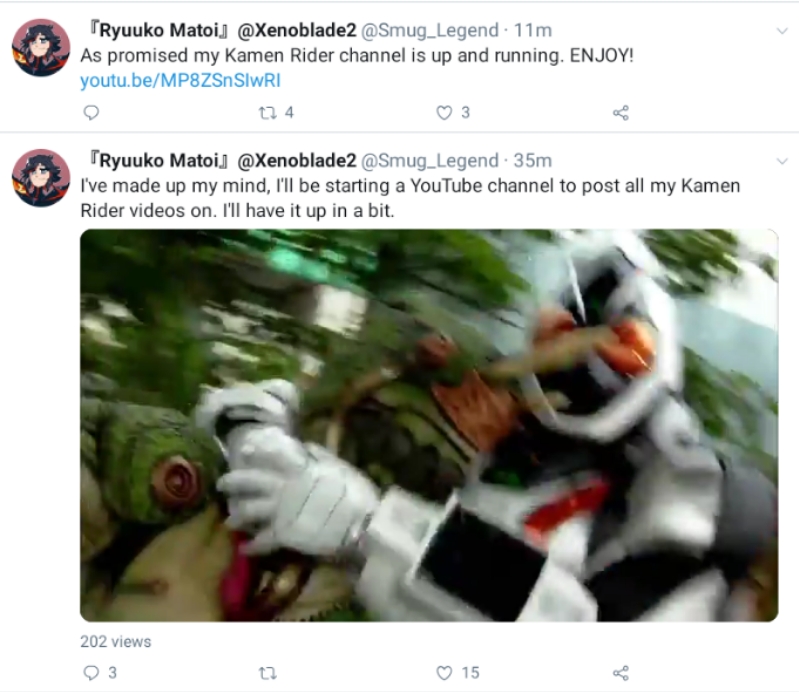Open Ryuuko Matoi avatar on first tweet
The width and height of the screenshot is (799, 692).
pos(41,47)
